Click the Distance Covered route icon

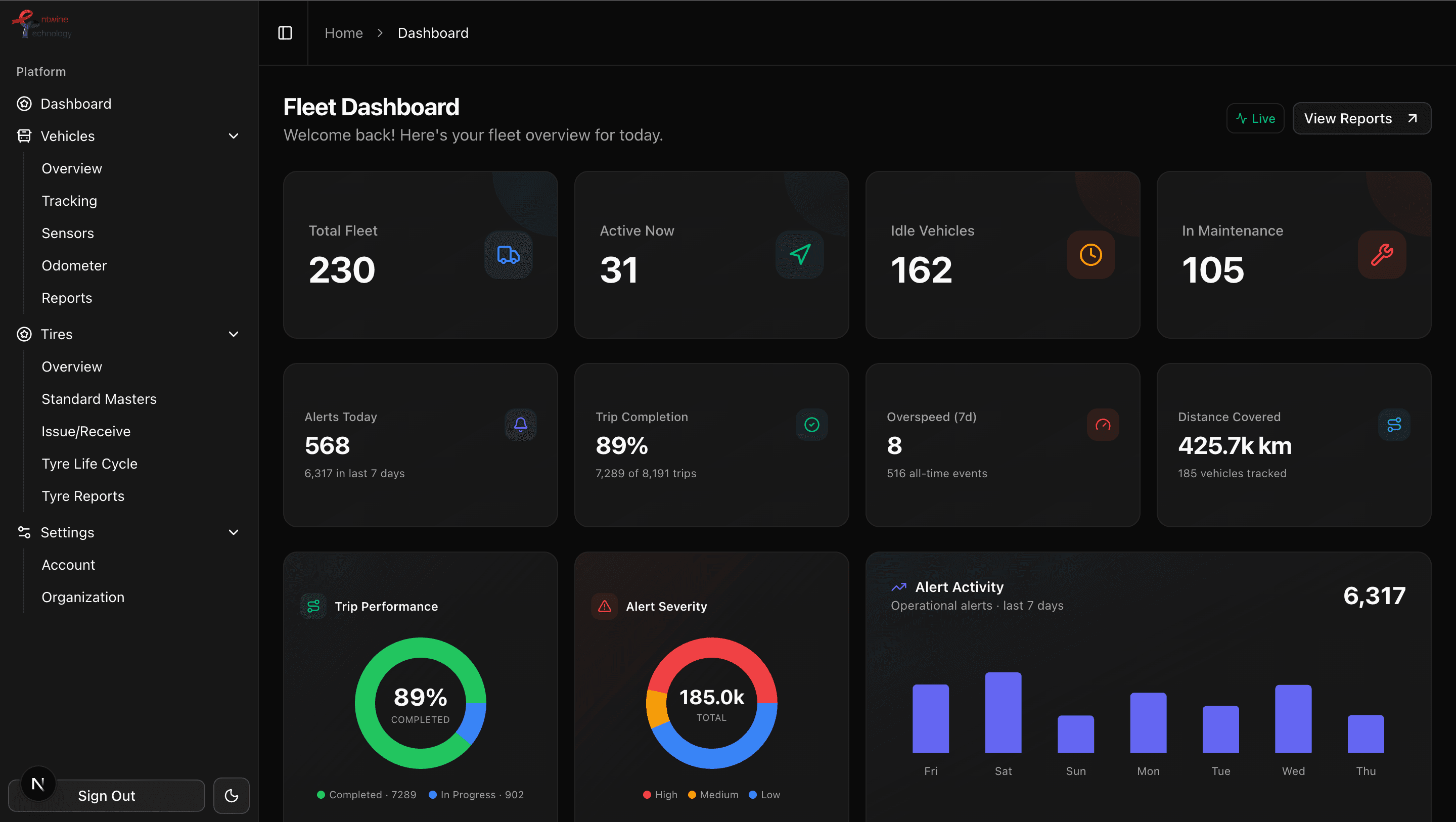coord(1394,424)
